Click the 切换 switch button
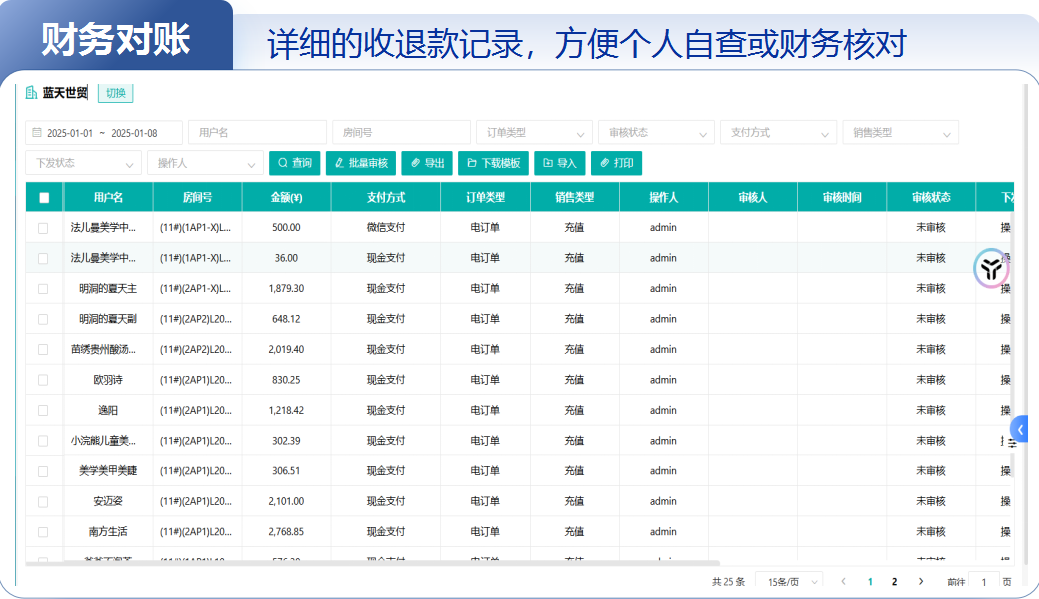Screen dimensions: 1039x599 114,93
